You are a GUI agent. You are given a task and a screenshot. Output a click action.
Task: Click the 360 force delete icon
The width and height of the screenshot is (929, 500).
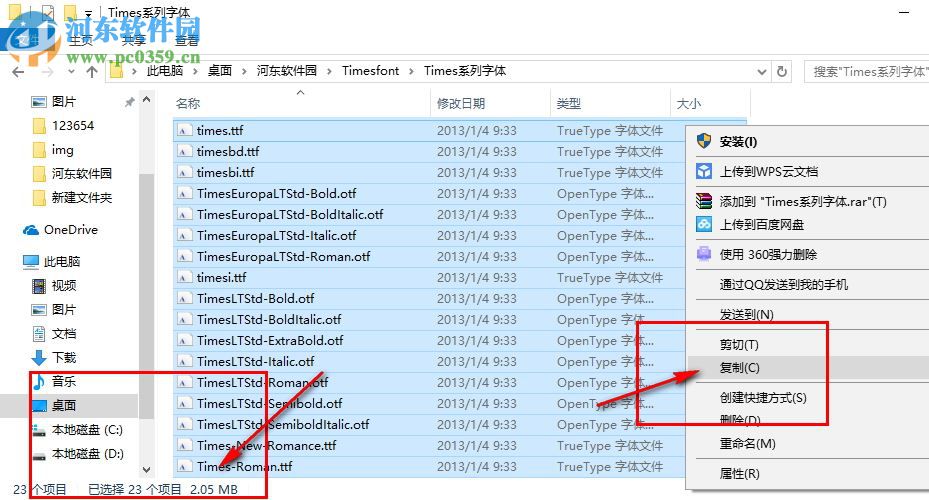[704, 254]
